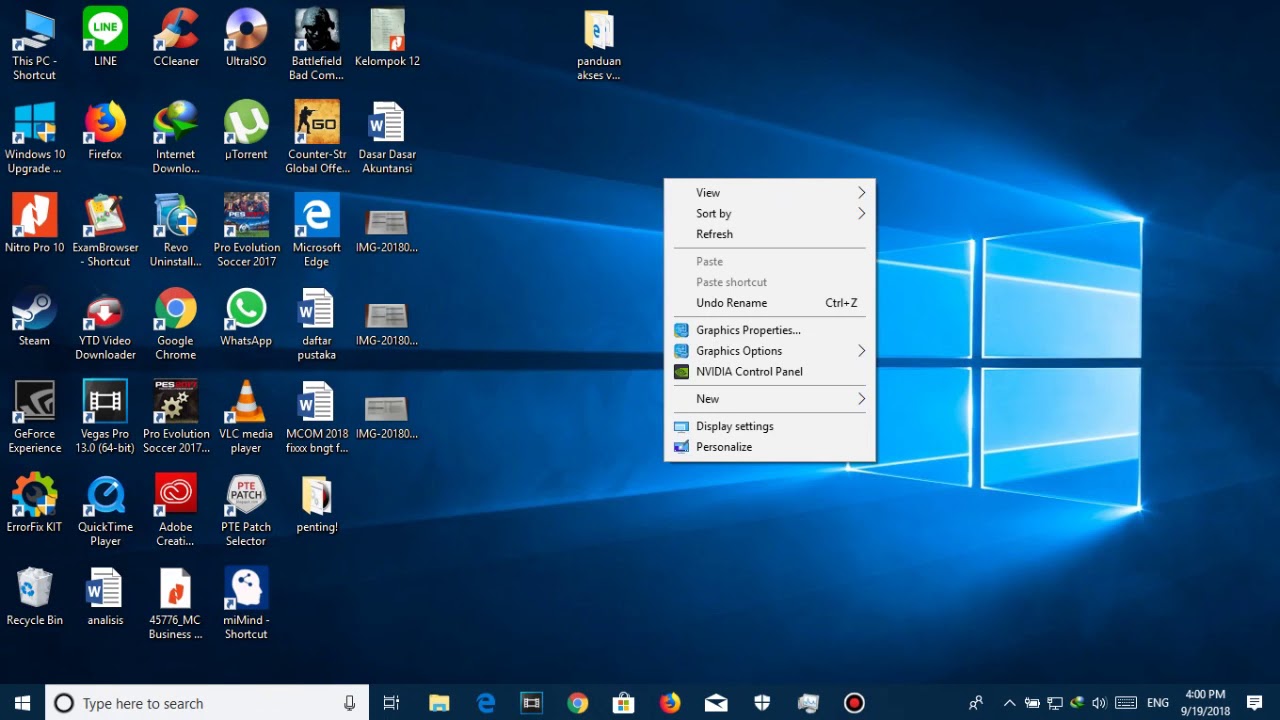
Task: Show hidden system tray icons
Action: click(1009, 703)
